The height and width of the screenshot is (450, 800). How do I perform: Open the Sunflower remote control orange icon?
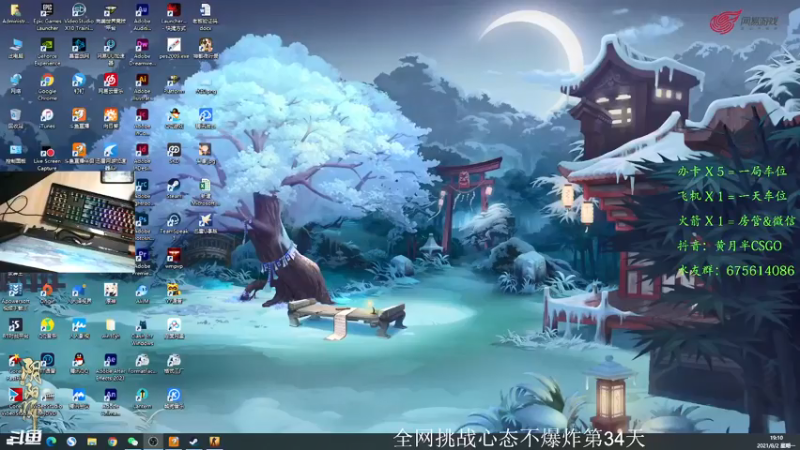(x=110, y=118)
